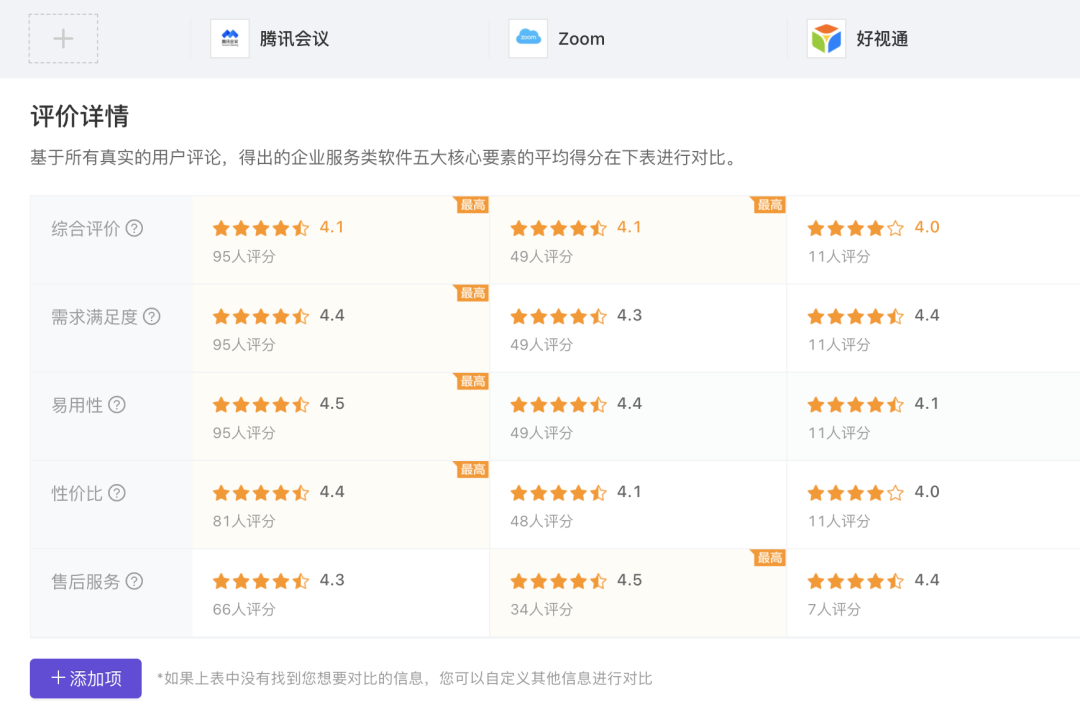Select the 易用性 row label
This screenshot has height=727, width=1080.
[x=77, y=405]
